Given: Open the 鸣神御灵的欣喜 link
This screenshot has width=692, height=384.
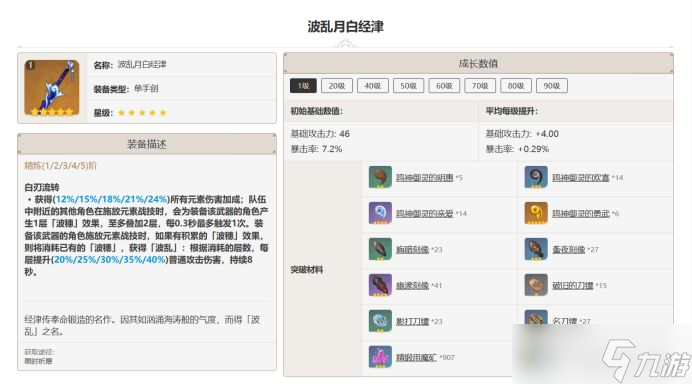Looking at the screenshot, I should pyautogui.click(x=581, y=178).
